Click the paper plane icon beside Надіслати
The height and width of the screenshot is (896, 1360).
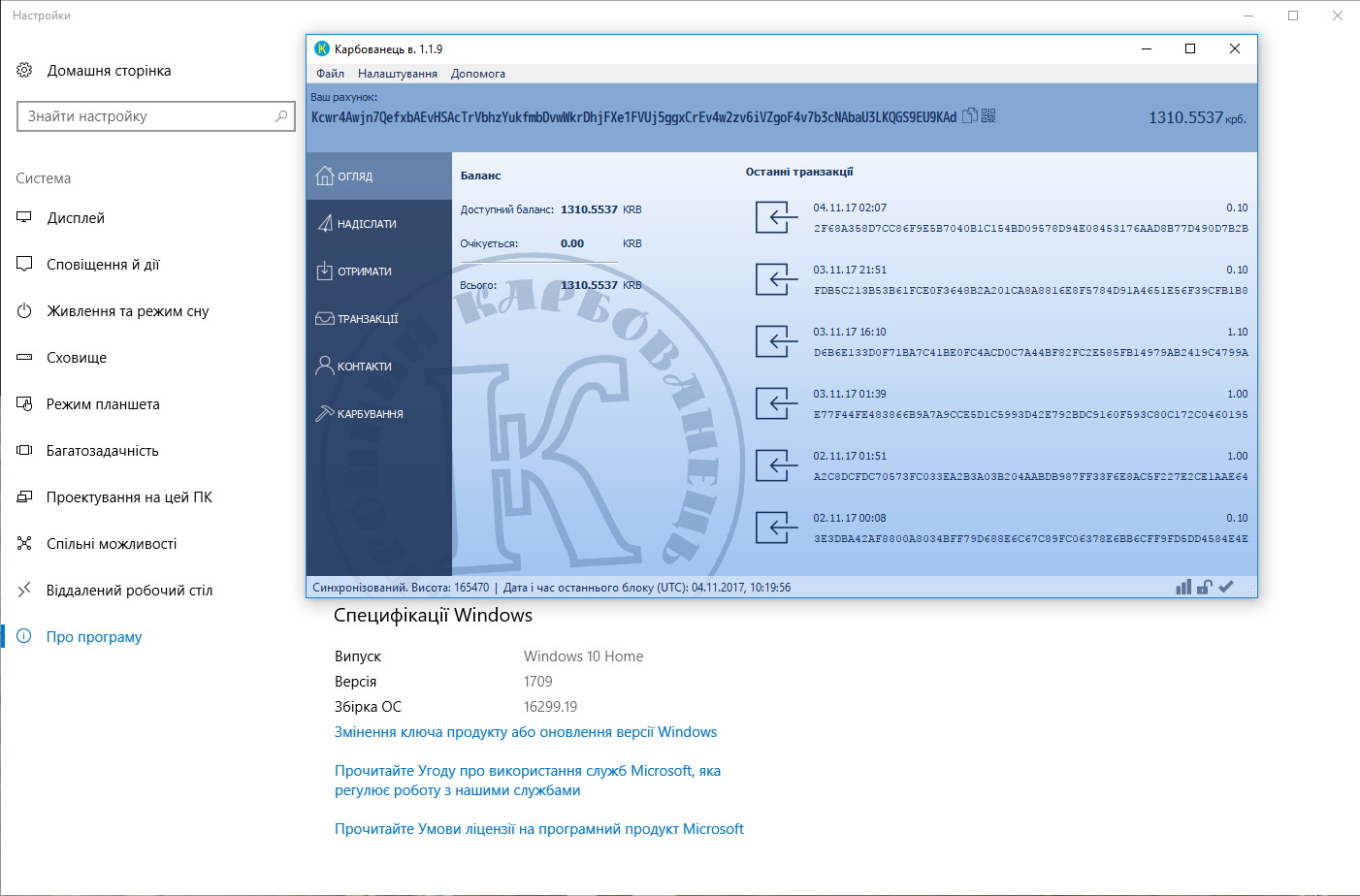point(325,223)
